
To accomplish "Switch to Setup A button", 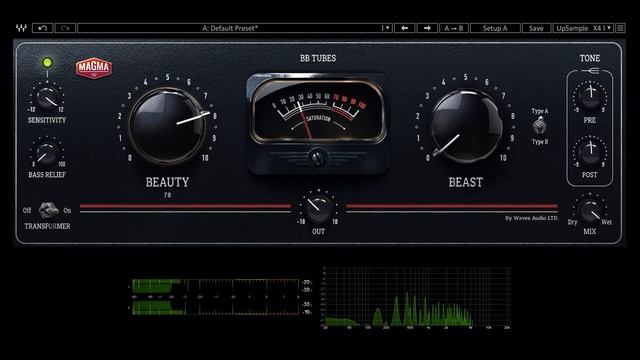I will [x=495, y=28].
